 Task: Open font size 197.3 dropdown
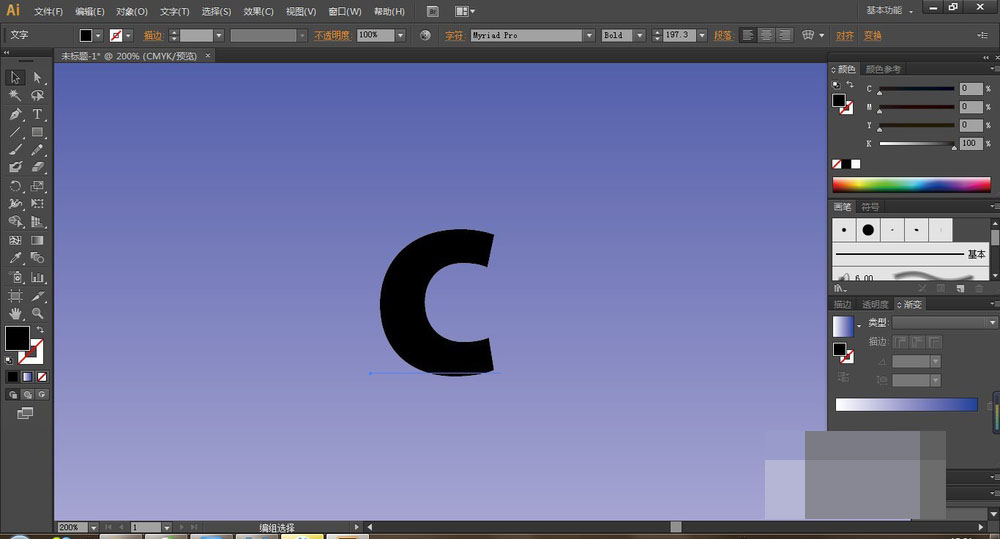pos(702,36)
